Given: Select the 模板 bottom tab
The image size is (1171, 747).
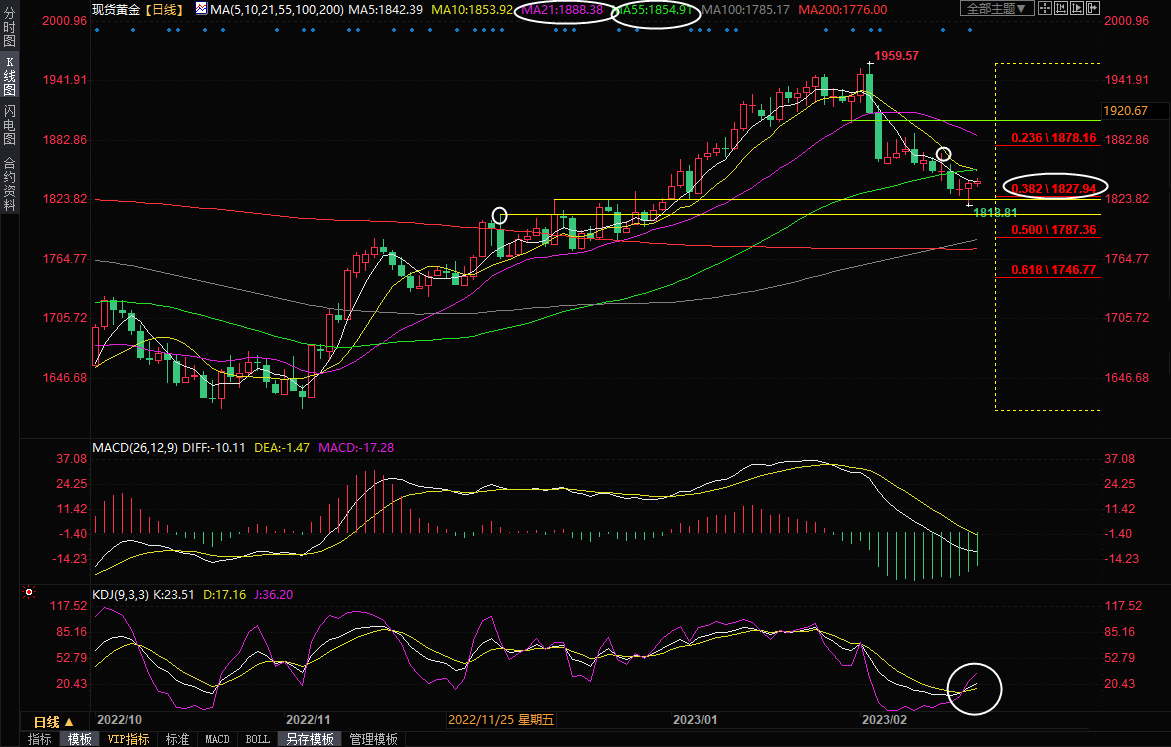Looking at the screenshot, I should point(80,739).
